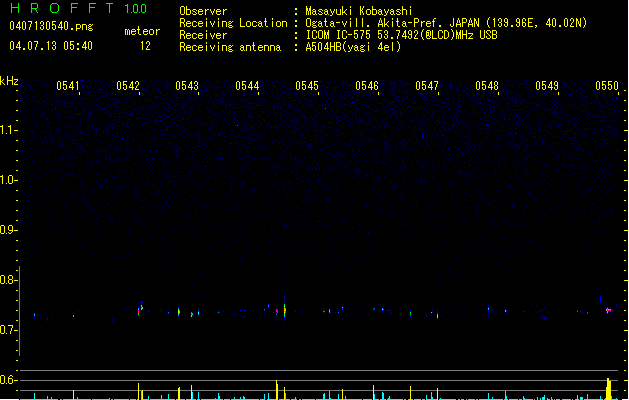Click the 0543 time axis label

(x=187, y=86)
